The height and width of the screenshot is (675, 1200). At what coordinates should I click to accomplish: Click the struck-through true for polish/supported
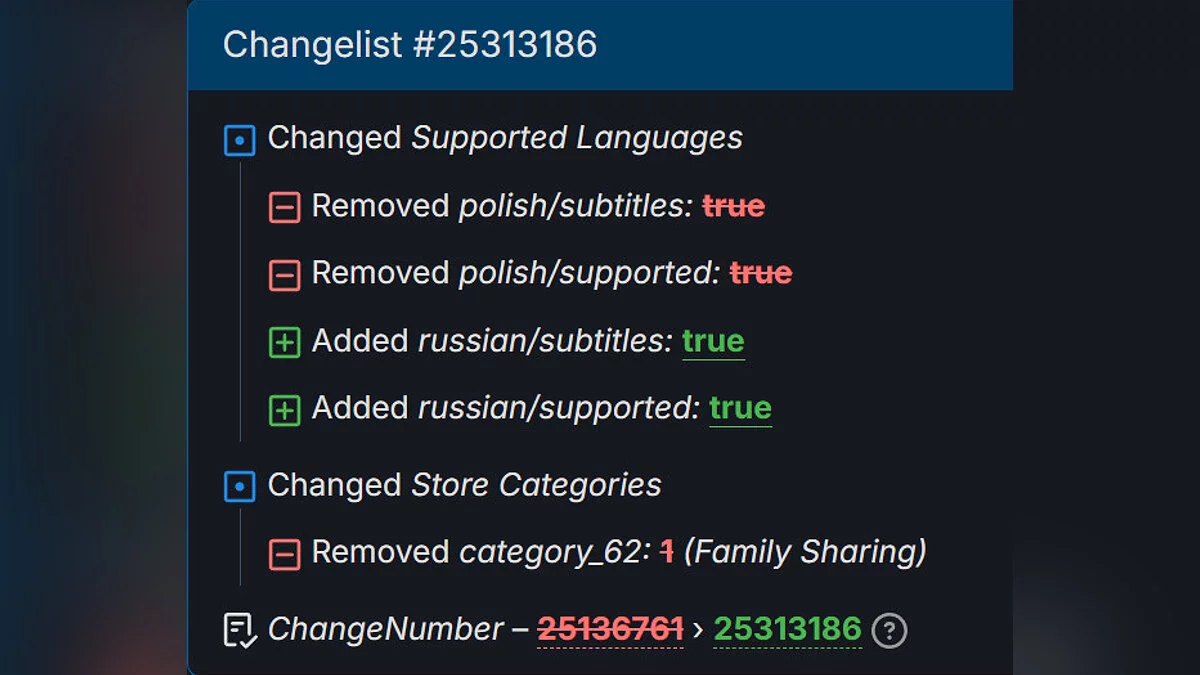tap(761, 273)
